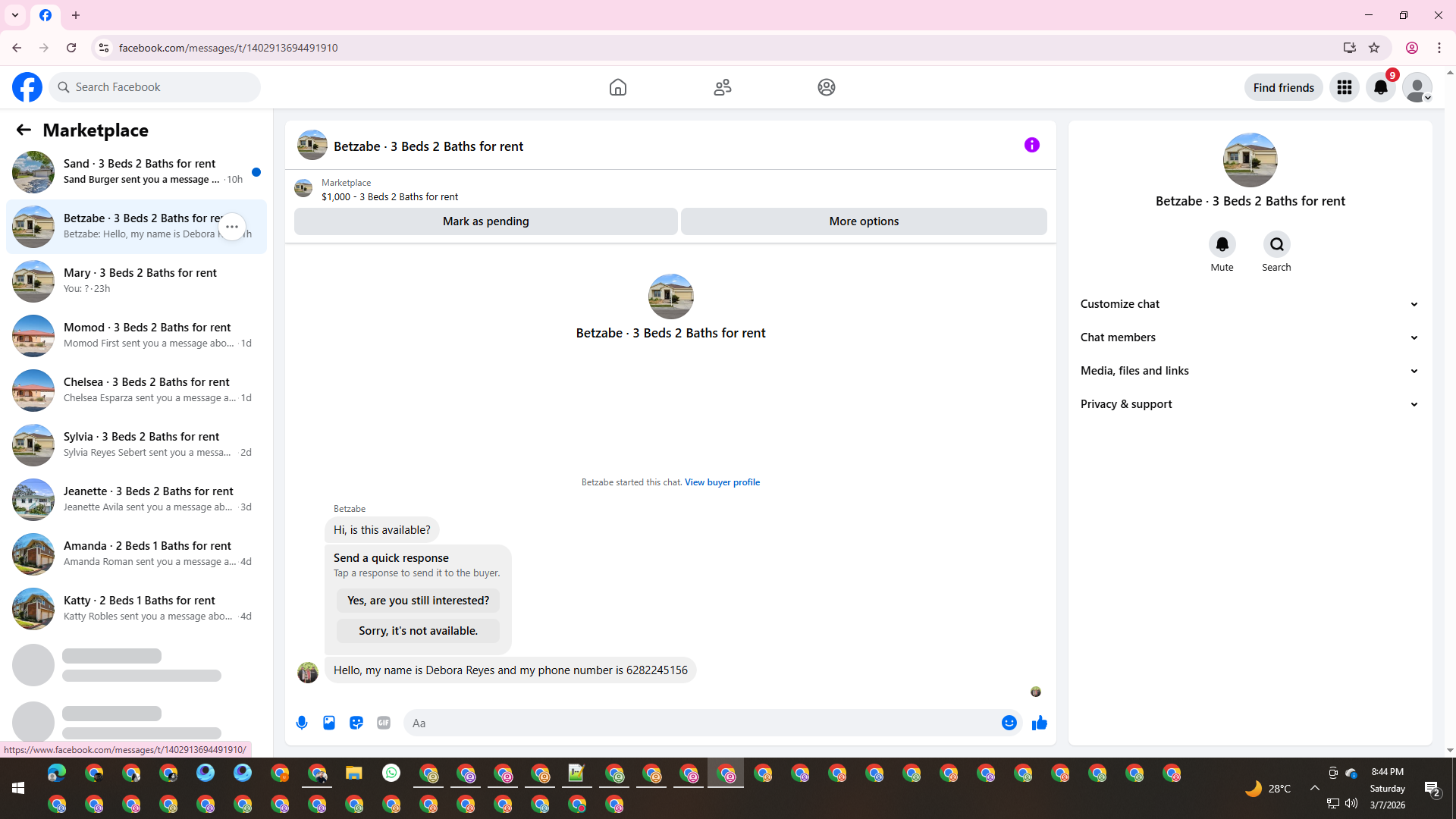Click Mark as pending button
Viewport: 1456px width, 819px height.
click(x=485, y=221)
